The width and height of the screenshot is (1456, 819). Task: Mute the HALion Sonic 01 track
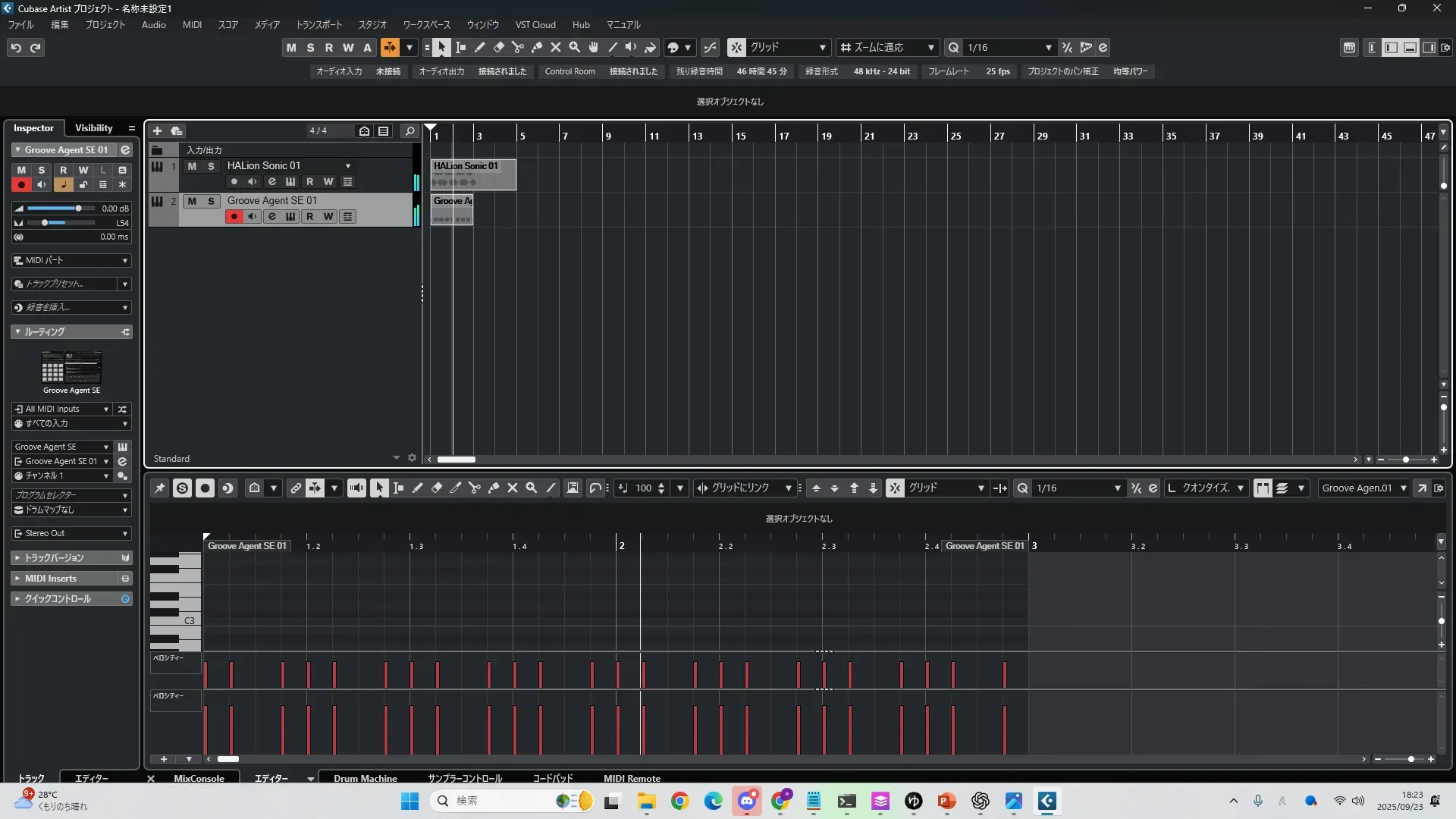(192, 166)
